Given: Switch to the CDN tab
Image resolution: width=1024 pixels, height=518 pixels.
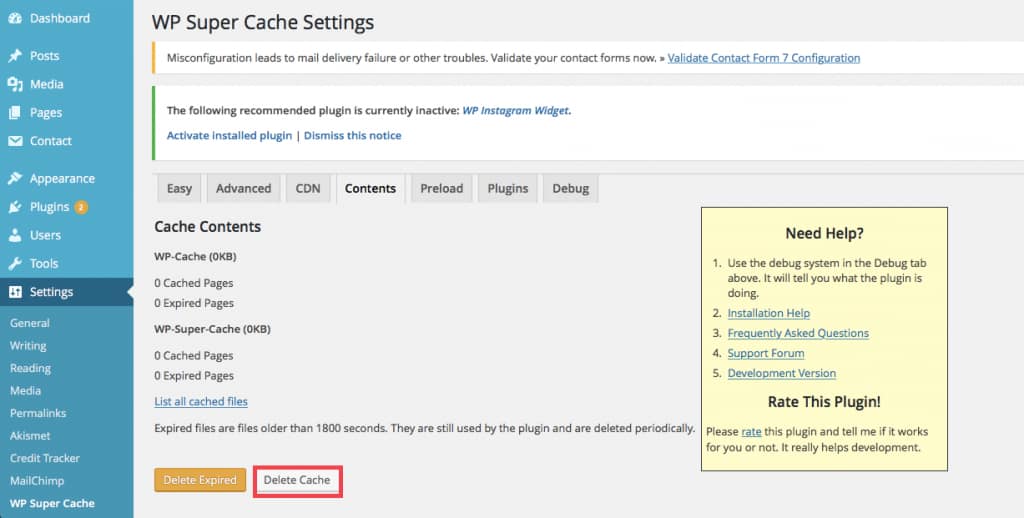Looking at the screenshot, I should click(x=308, y=189).
